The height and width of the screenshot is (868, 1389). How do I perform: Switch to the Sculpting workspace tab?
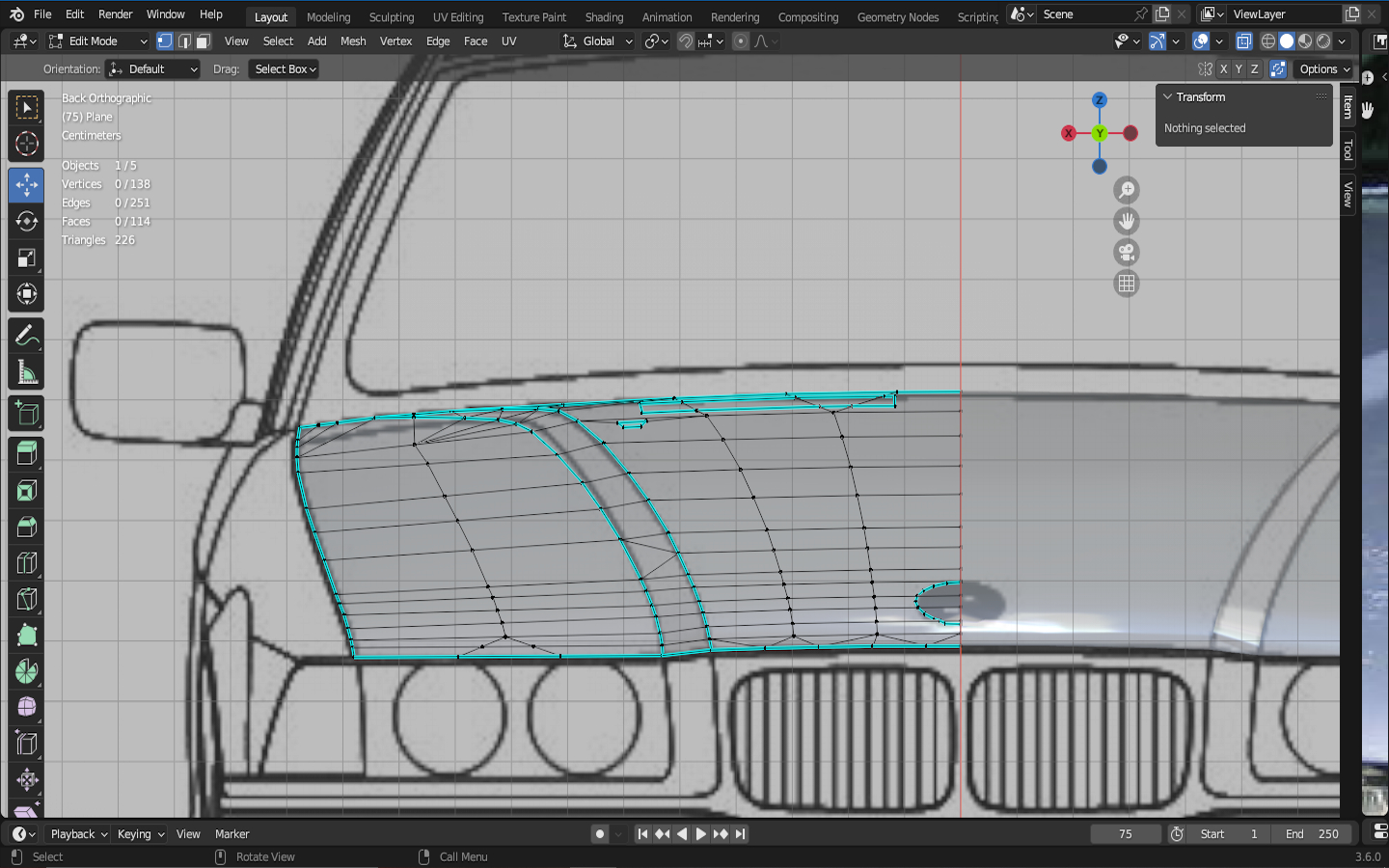click(391, 17)
